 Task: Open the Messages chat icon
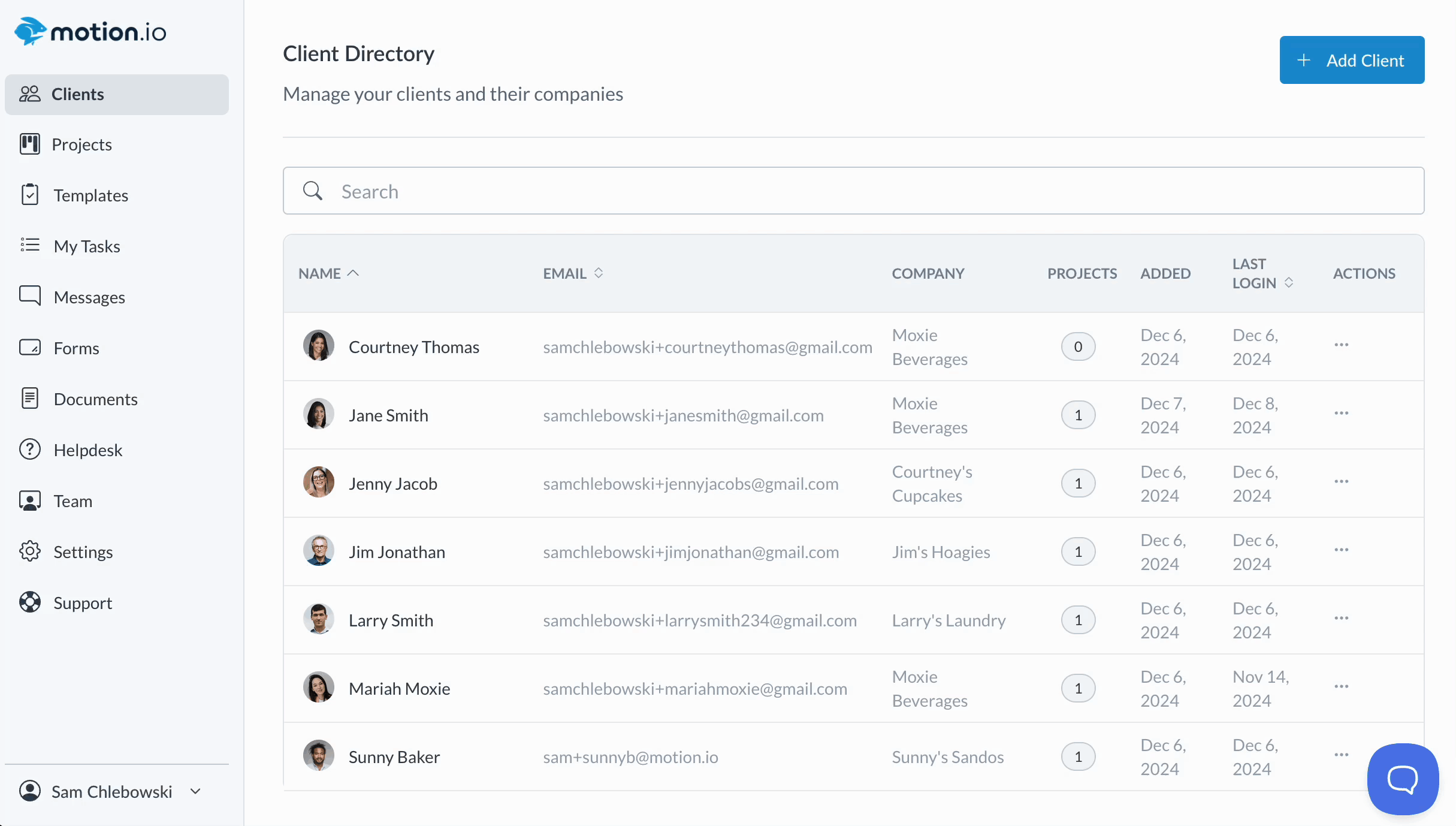(x=30, y=296)
